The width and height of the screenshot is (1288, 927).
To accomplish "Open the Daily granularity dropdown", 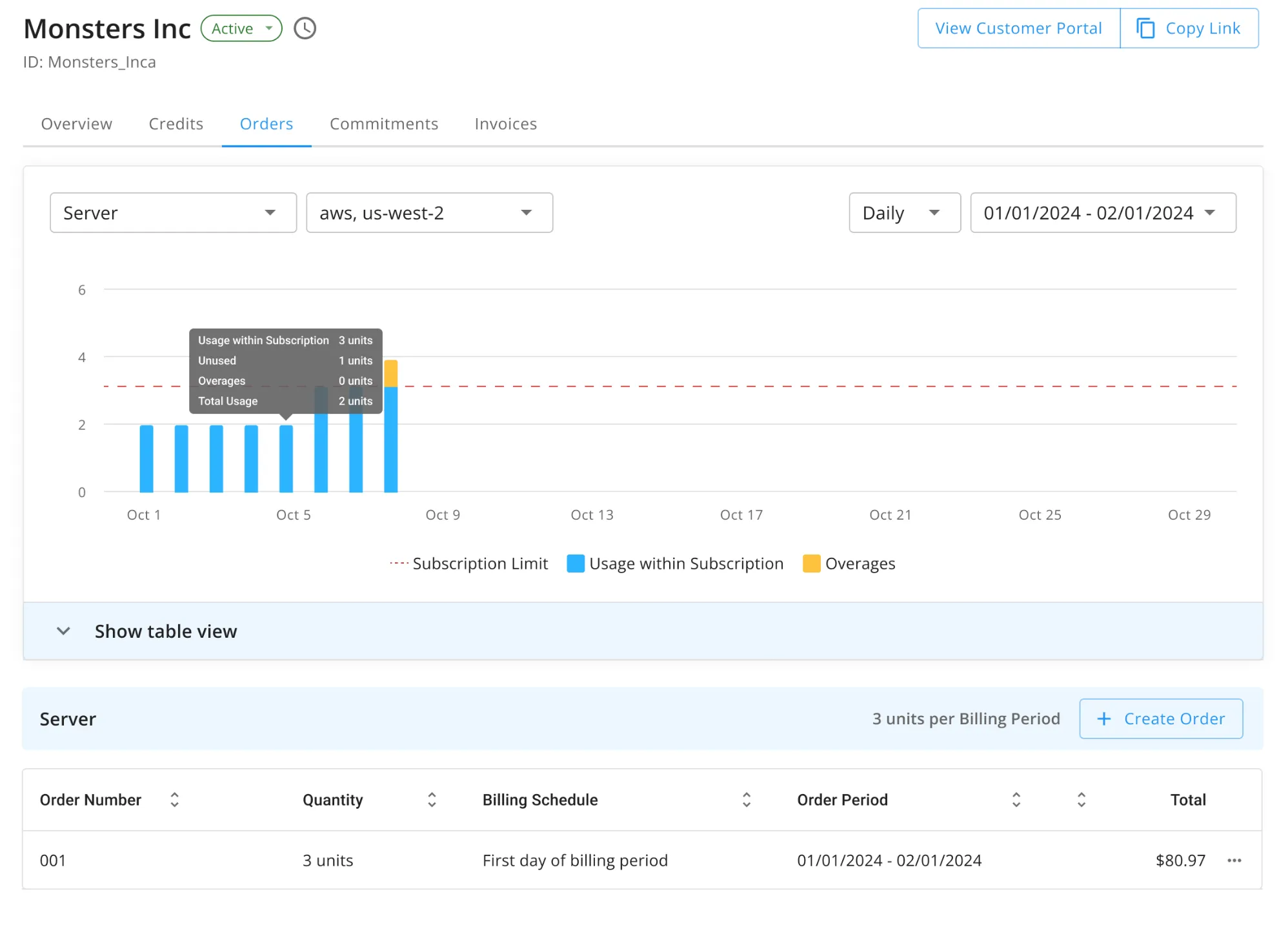I will pos(904,212).
